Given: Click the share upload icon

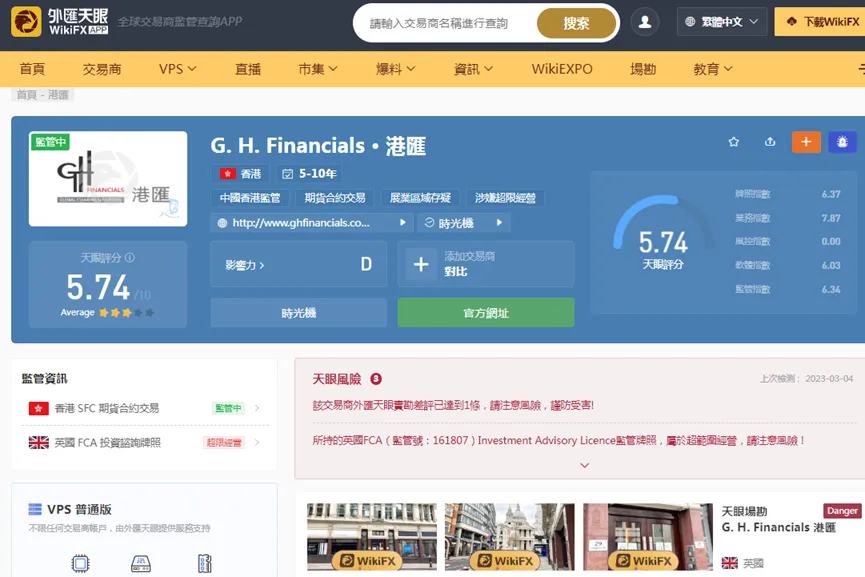Looking at the screenshot, I should click(770, 142).
